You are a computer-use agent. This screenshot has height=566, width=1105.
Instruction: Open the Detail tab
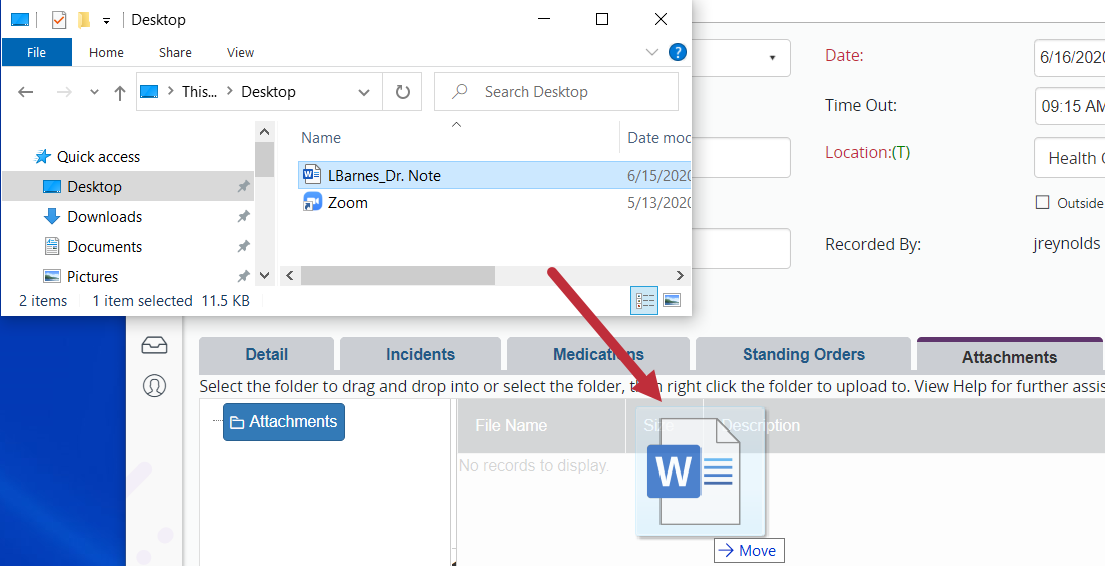[266, 355]
